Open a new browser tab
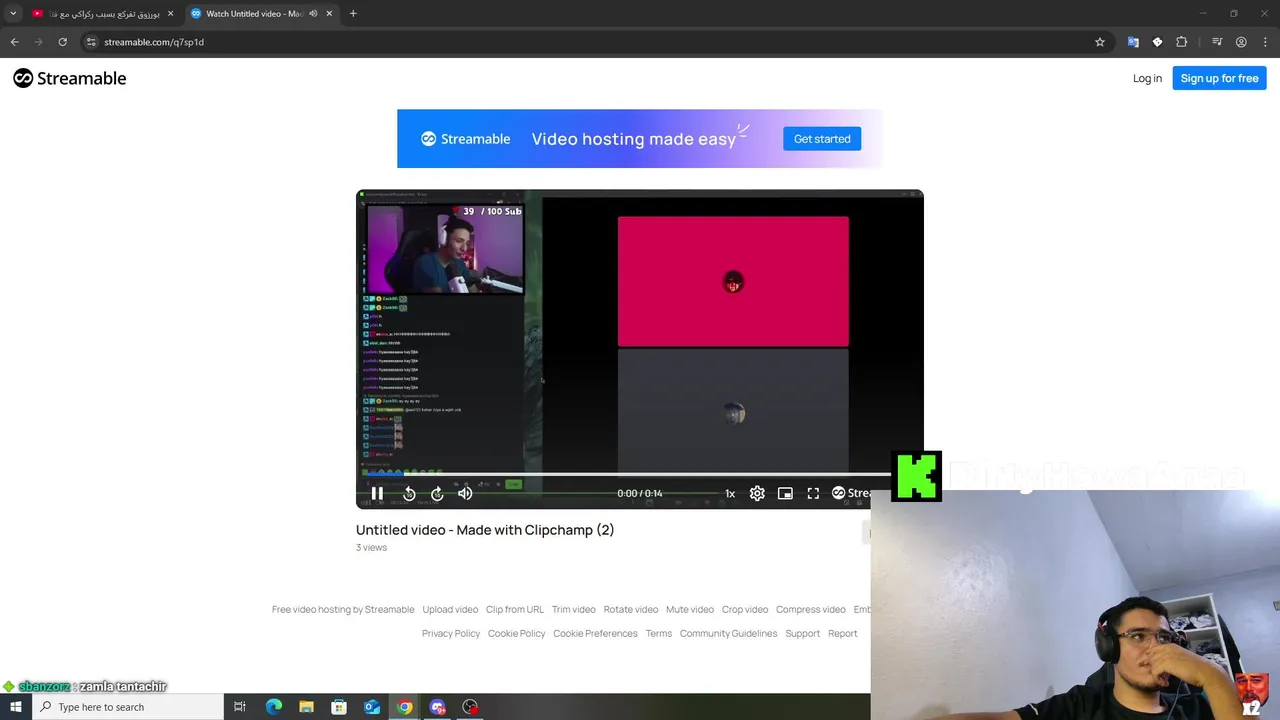The image size is (1280, 720). (x=353, y=14)
